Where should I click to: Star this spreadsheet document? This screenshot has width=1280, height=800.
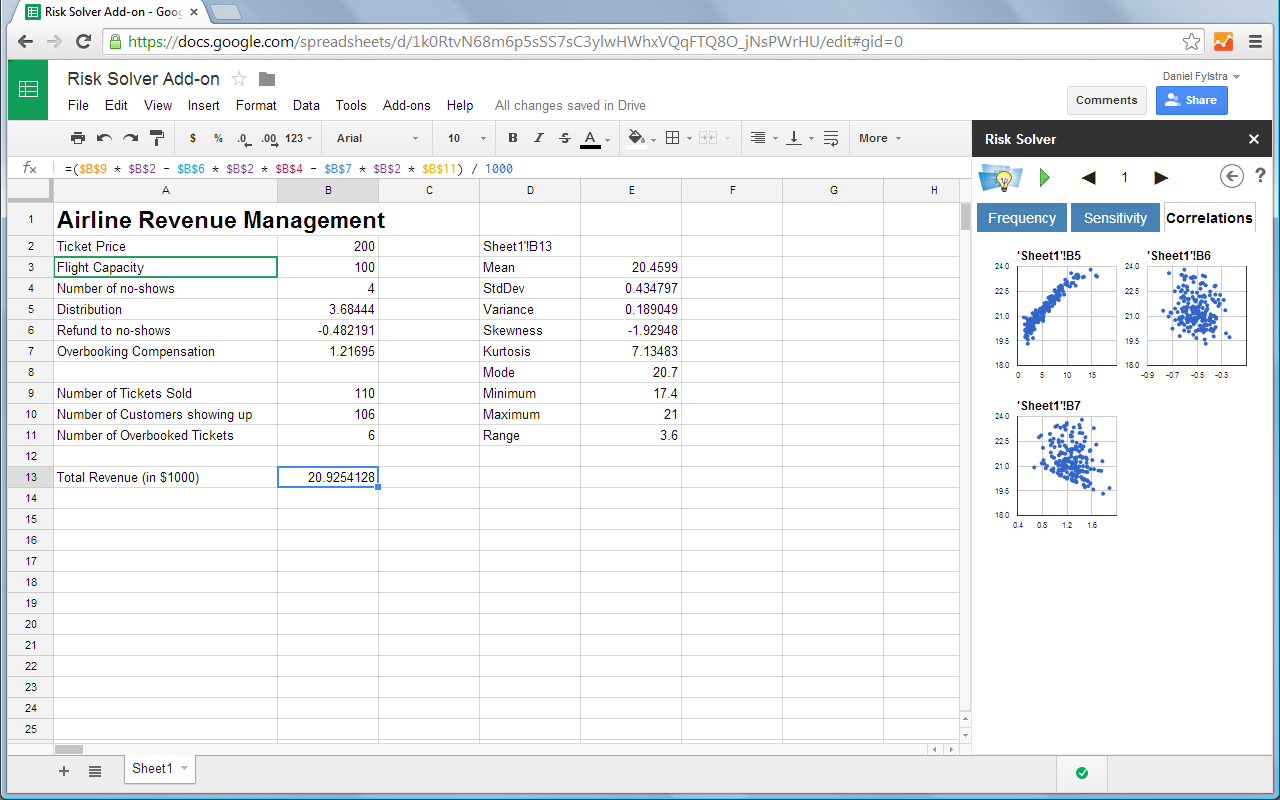coord(239,79)
